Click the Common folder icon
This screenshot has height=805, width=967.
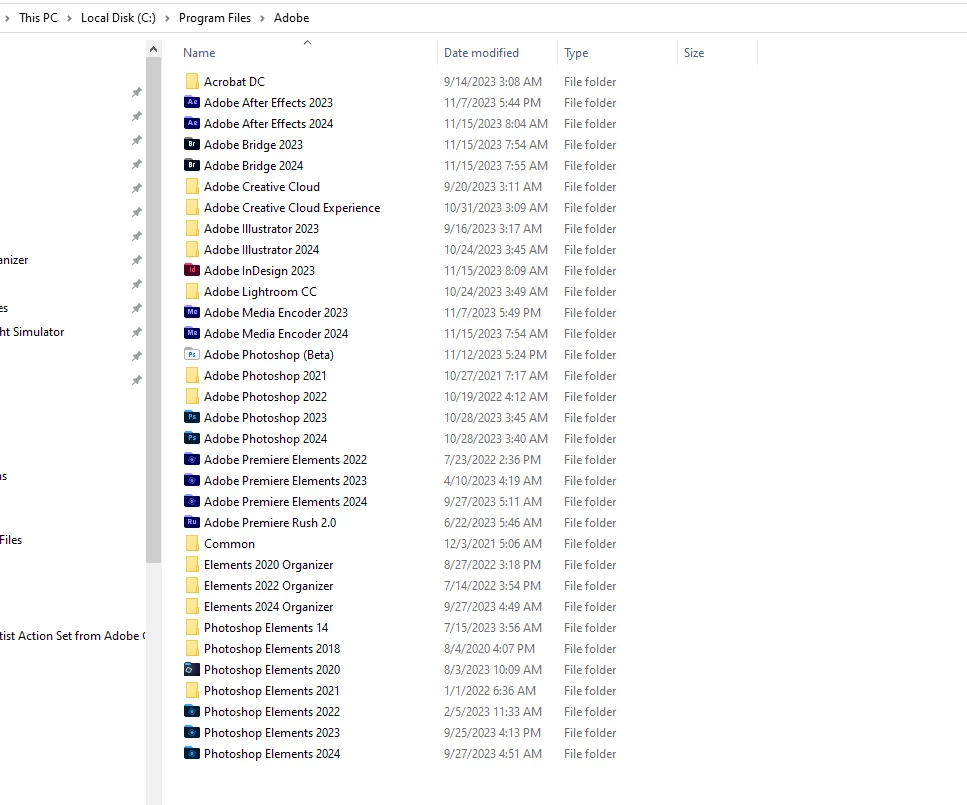tap(192, 543)
